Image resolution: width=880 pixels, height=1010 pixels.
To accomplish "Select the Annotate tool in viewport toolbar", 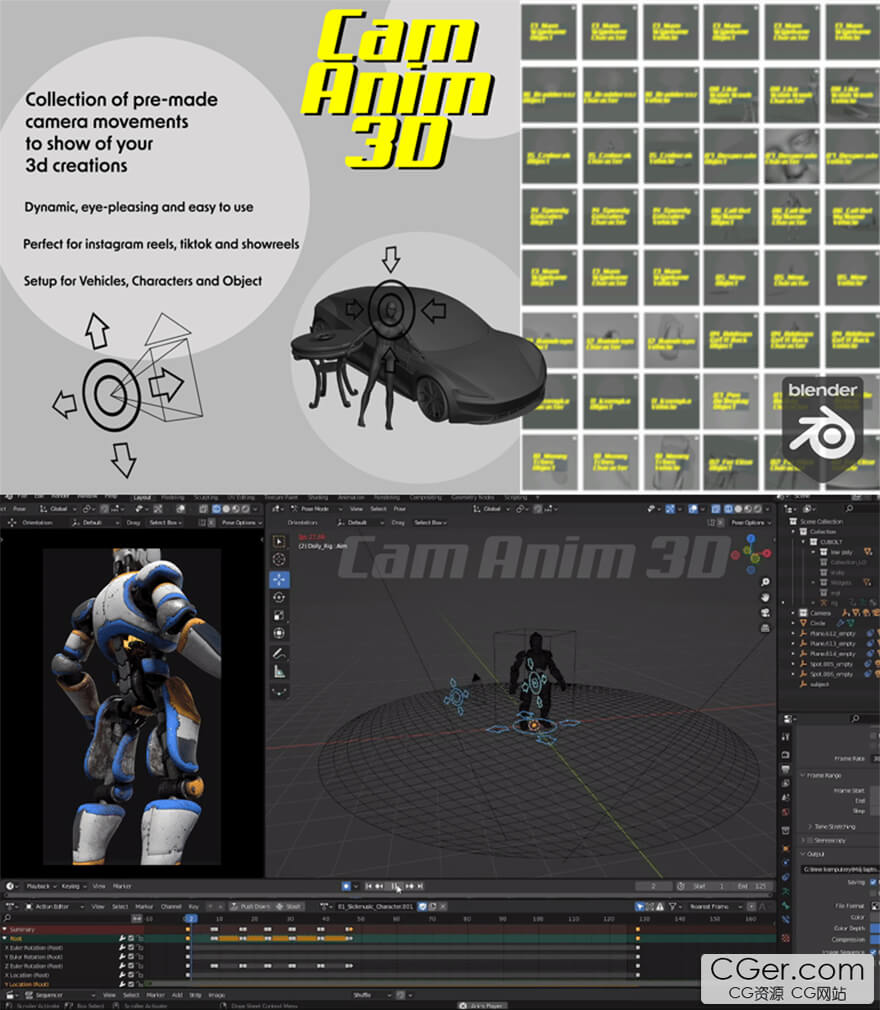I will [279, 653].
